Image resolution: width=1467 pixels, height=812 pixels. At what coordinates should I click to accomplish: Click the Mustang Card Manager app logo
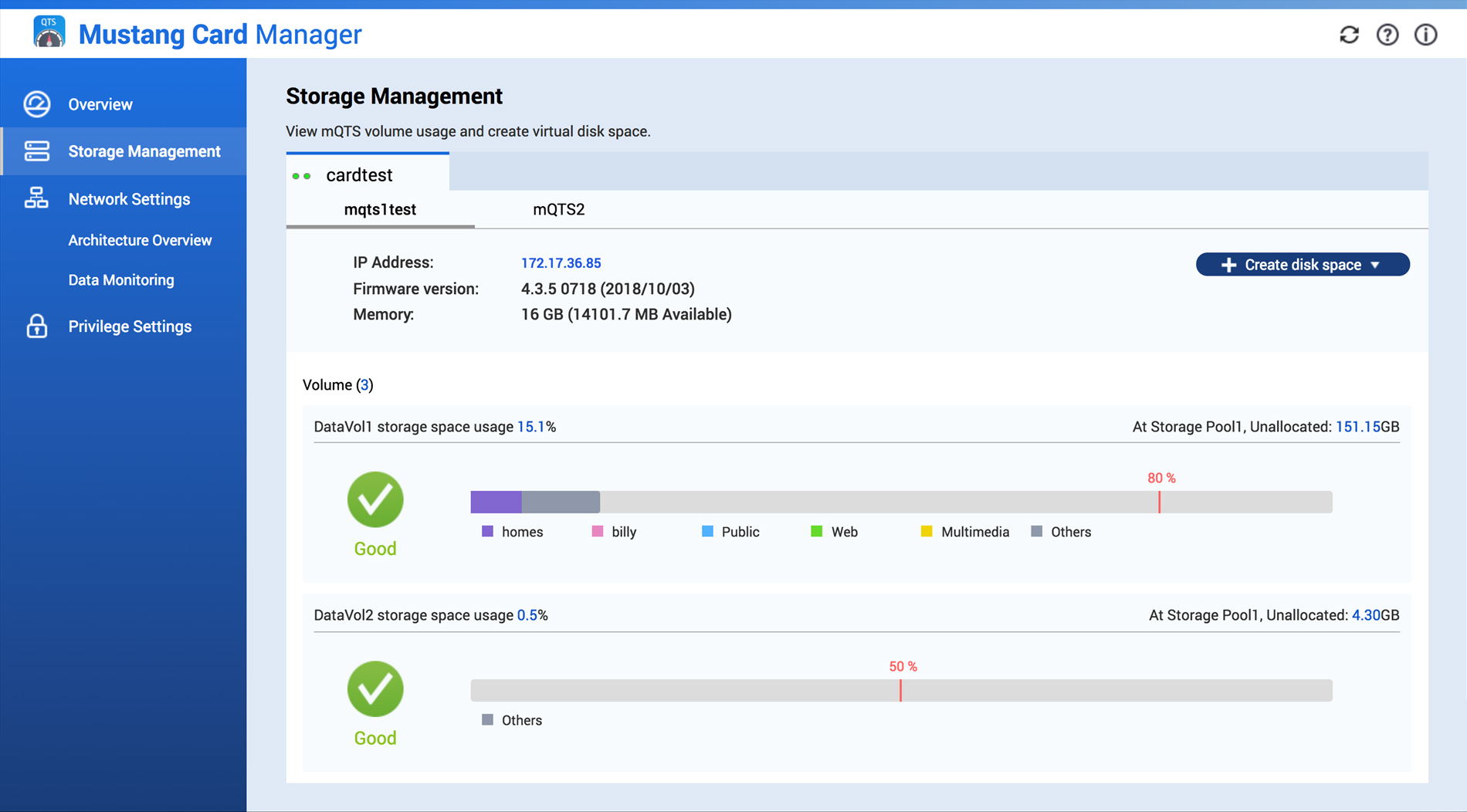49,32
